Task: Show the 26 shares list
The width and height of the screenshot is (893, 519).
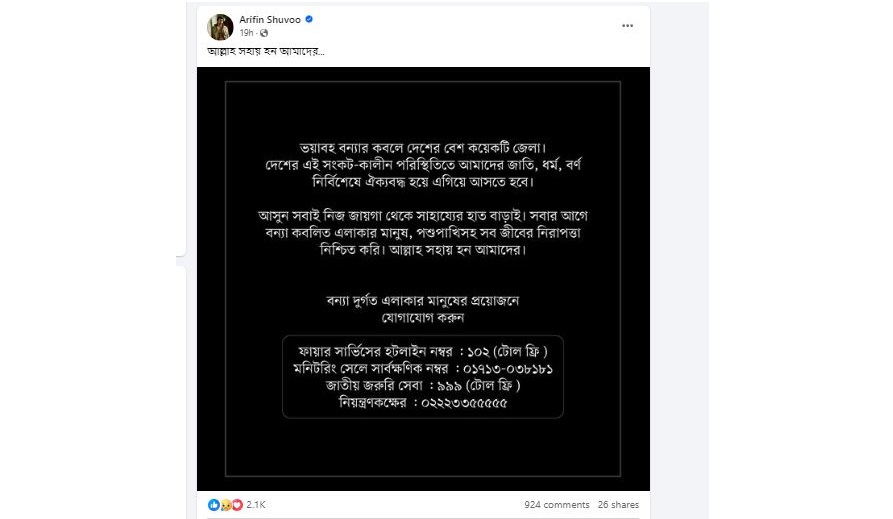Action: click(618, 505)
